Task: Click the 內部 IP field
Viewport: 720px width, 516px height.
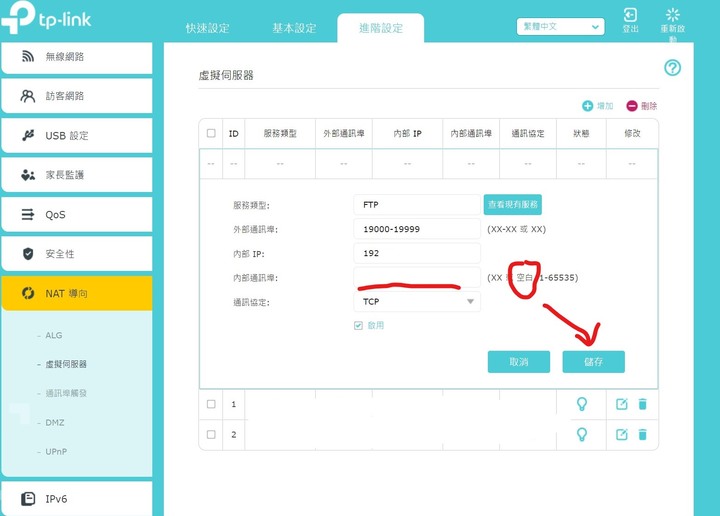Action: point(417,253)
